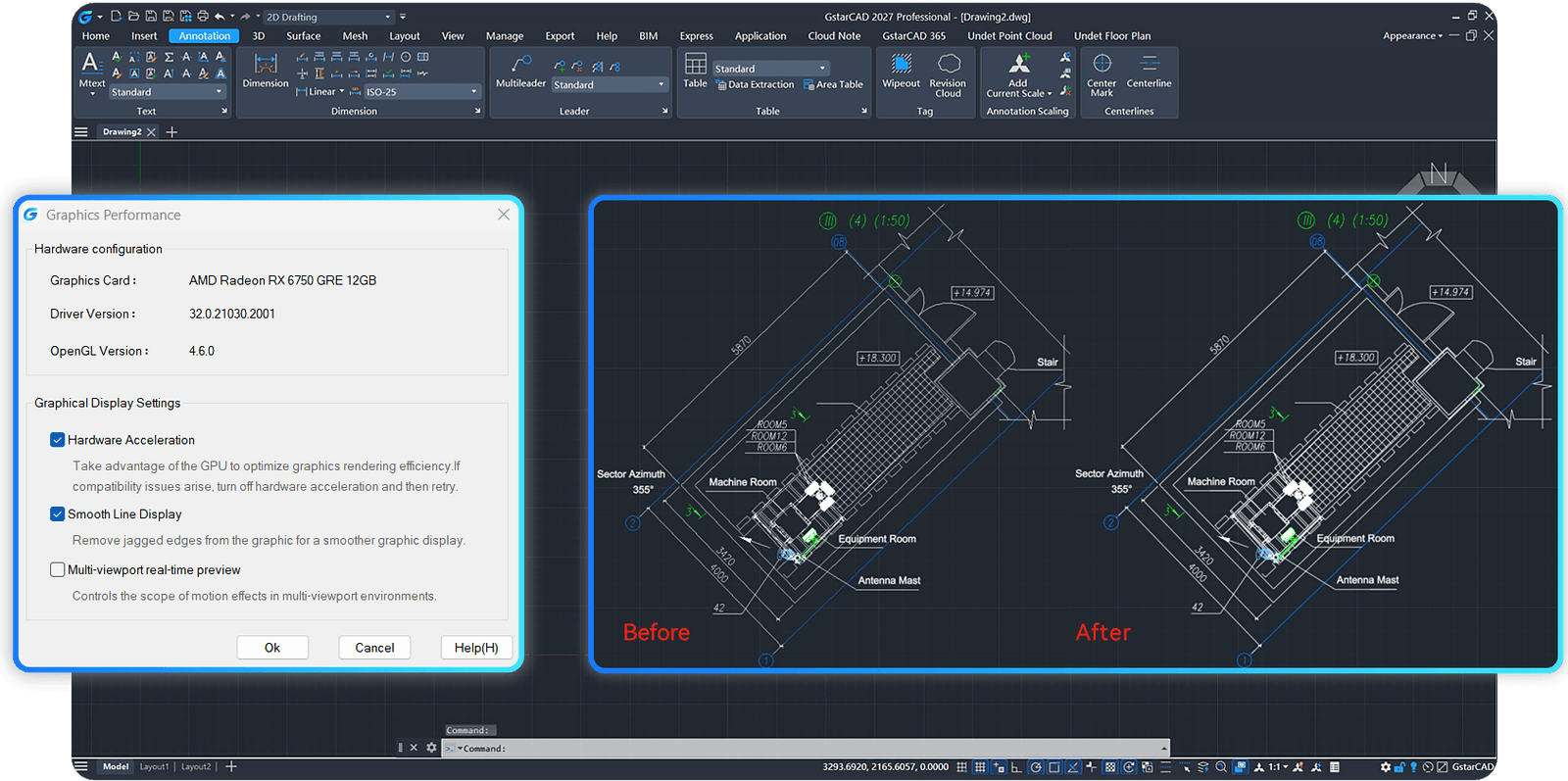The height and width of the screenshot is (781, 1568).
Task: Insert a Table from the ribbon
Action: click(695, 72)
